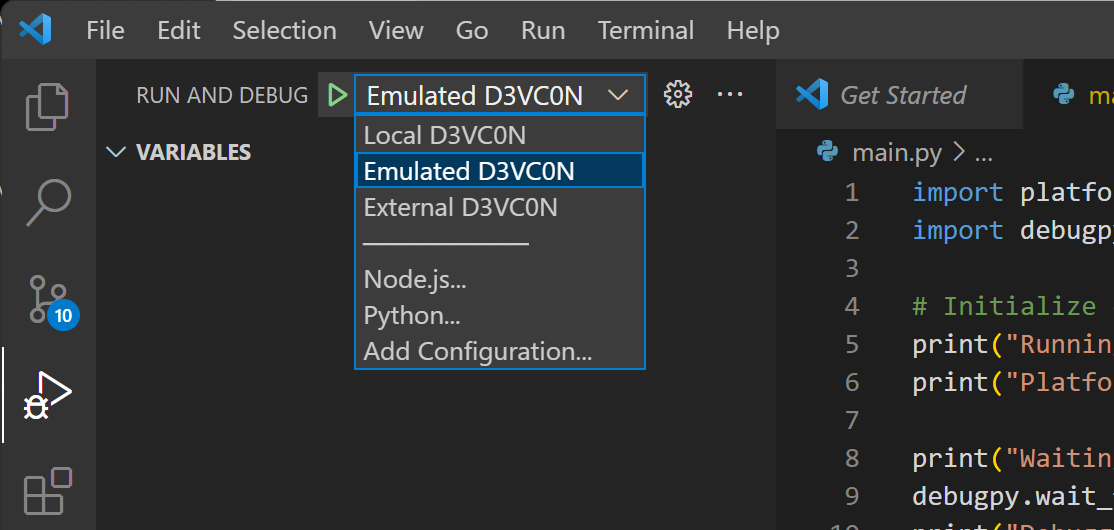Click the VS Code logo icon
The width and height of the screenshot is (1114, 530).
tap(35, 30)
